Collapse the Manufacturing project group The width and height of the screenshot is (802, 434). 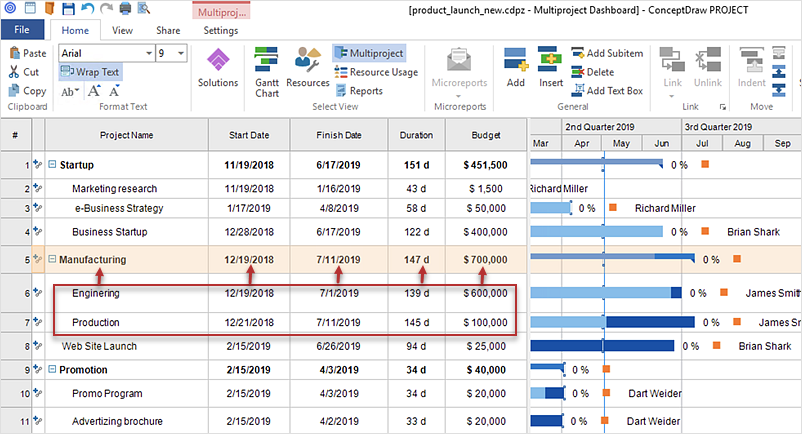(x=51, y=260)
